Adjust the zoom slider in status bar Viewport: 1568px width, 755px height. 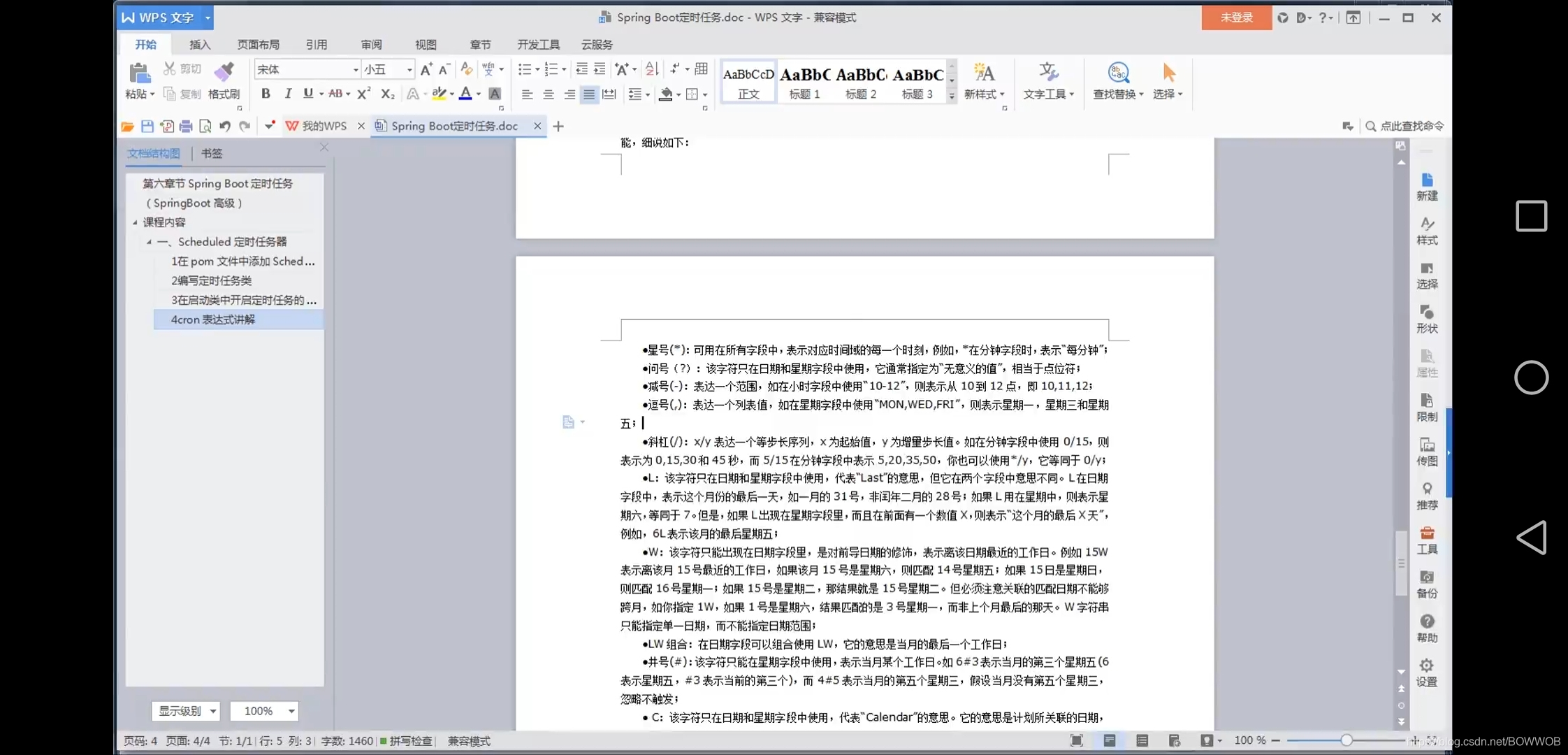click(1346, 740)
